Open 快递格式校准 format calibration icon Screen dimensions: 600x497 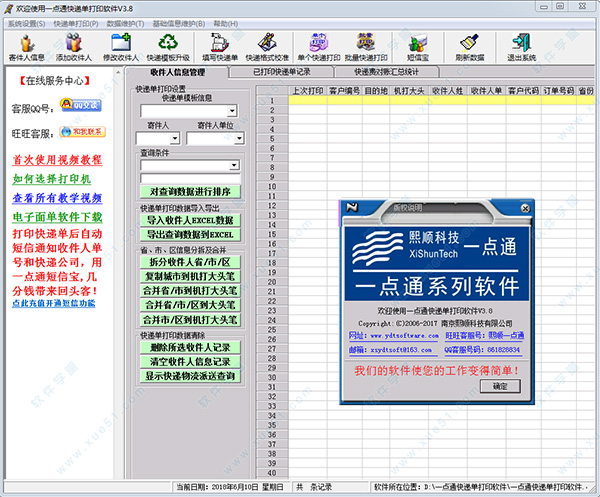click(267, 47)
